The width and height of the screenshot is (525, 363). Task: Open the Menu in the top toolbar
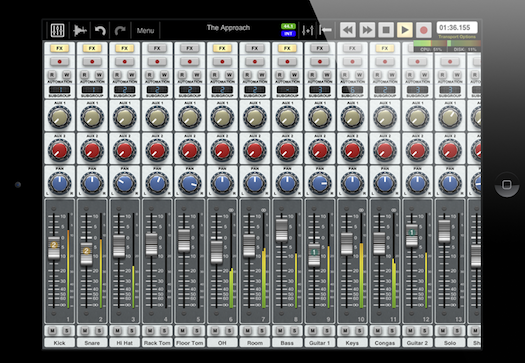pos(145,30)
